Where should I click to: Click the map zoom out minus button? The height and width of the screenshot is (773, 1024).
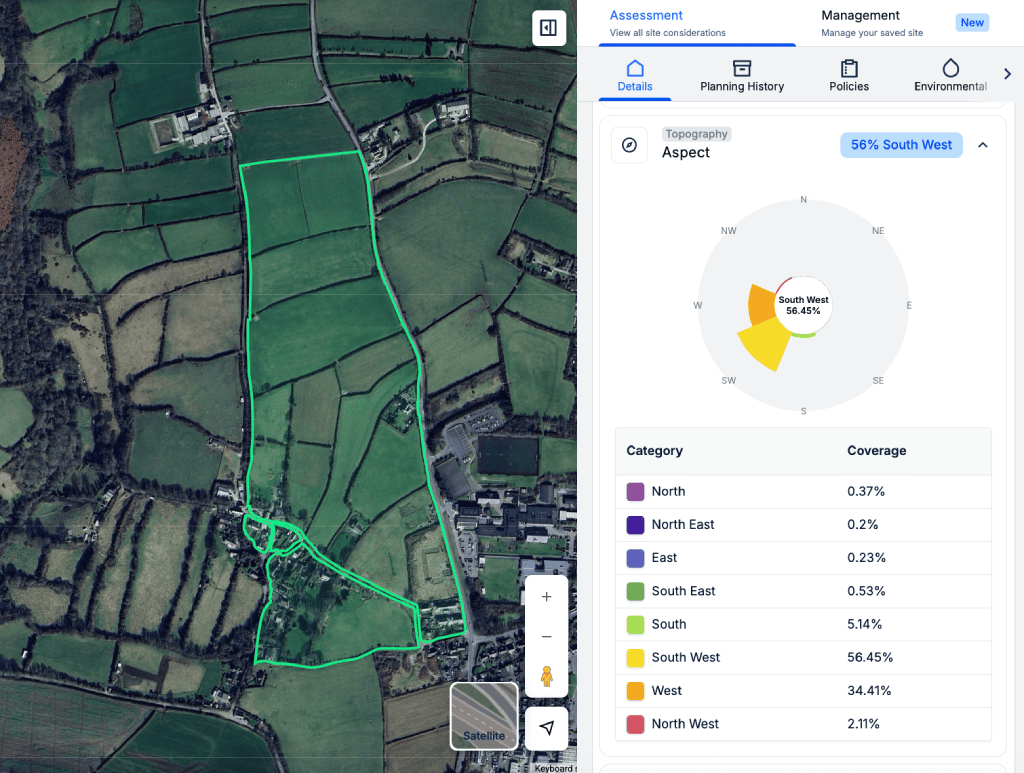tap(546, 637)
